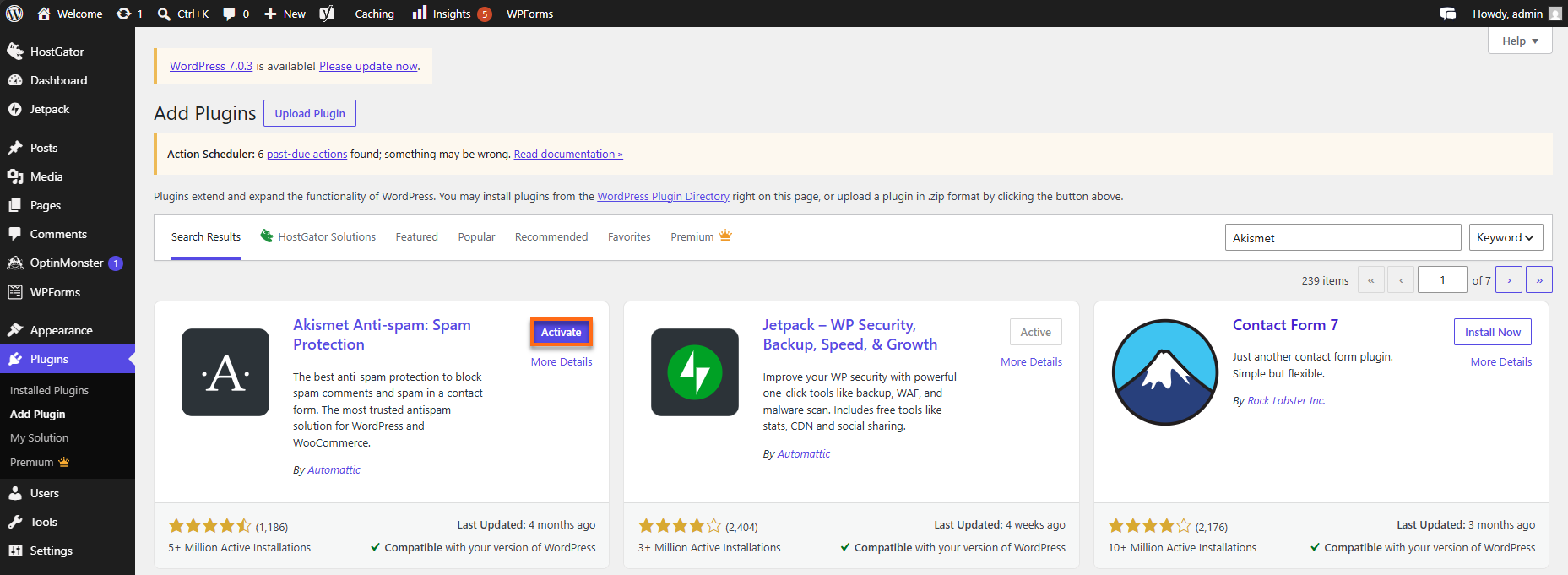Click Upload Plugin button

(310, 113)
